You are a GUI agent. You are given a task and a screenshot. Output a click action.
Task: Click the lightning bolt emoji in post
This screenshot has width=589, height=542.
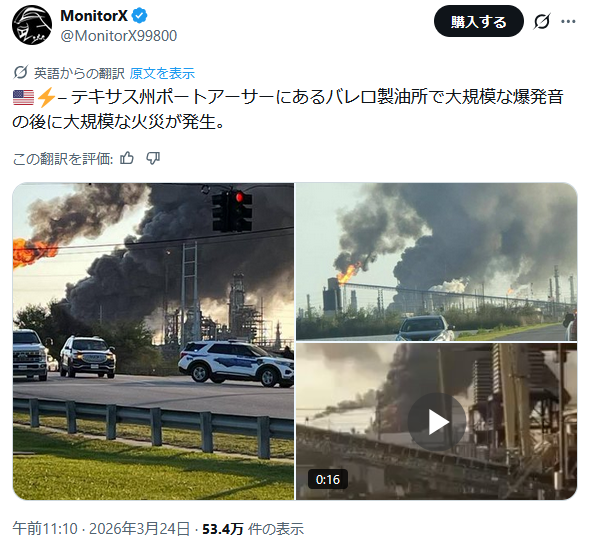[x=46, y=97]
